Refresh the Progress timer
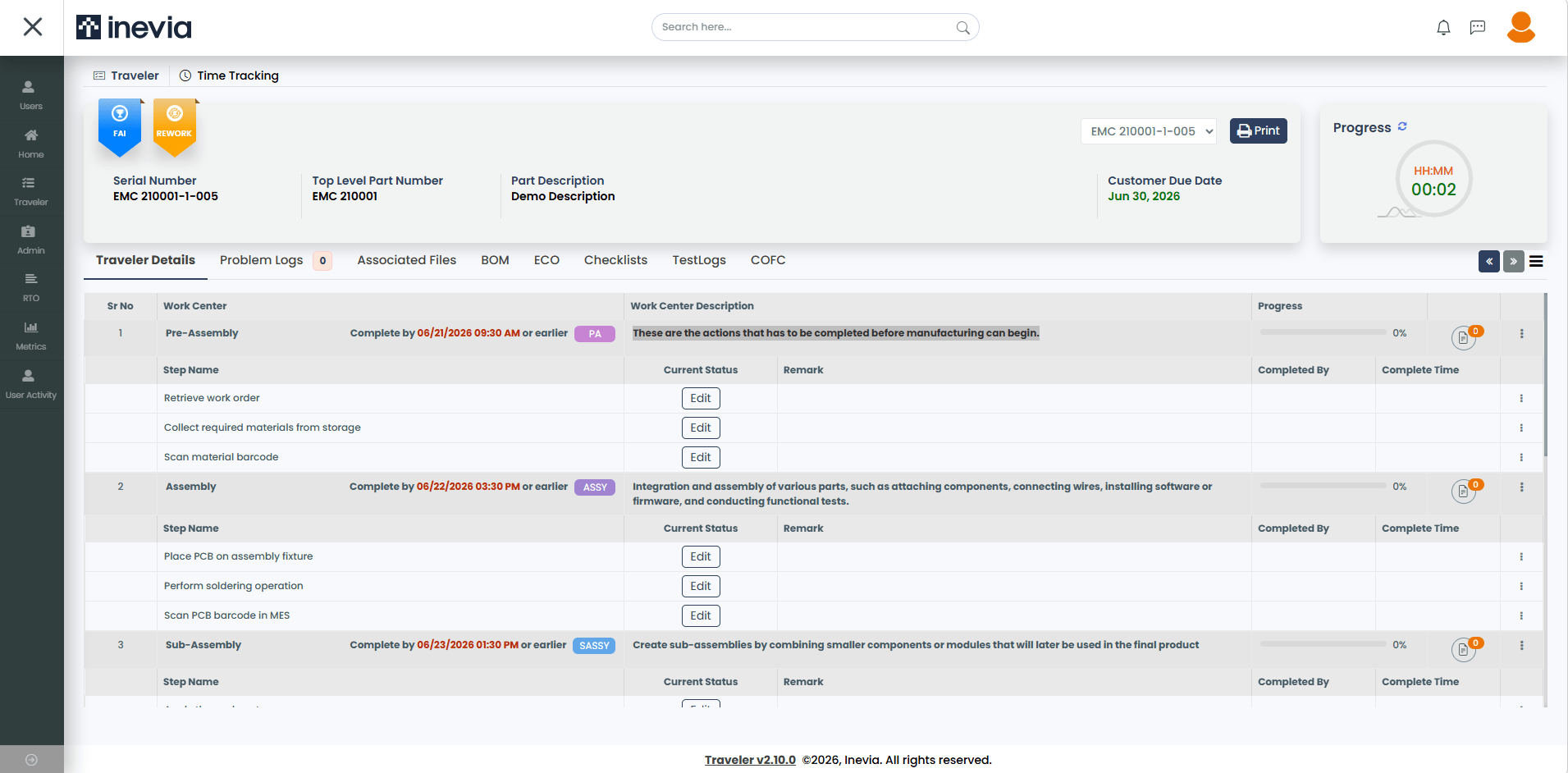 coord(1402,126)
